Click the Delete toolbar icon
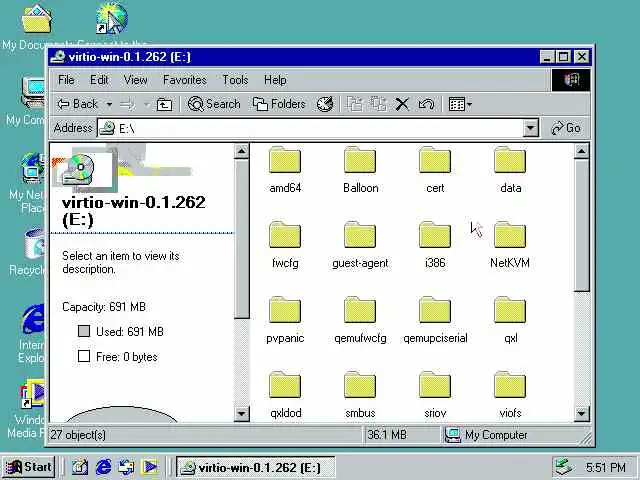Viewport: 640px width, 480px height. pos(402,104)
